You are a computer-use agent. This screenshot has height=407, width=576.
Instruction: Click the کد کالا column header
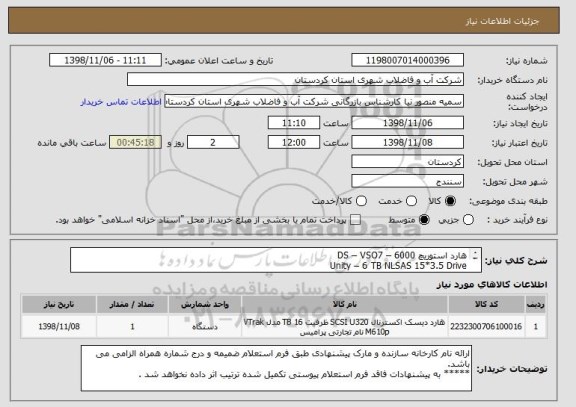click(x=486, y=305)
